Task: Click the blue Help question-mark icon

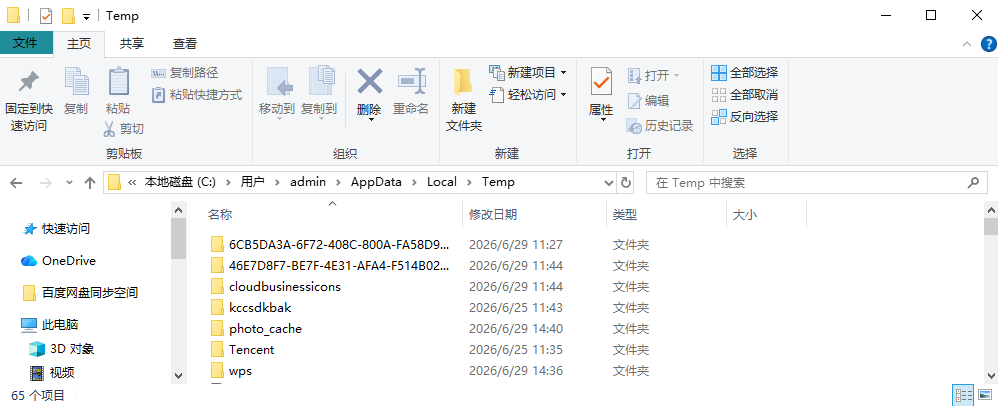Action: [988, 43]
